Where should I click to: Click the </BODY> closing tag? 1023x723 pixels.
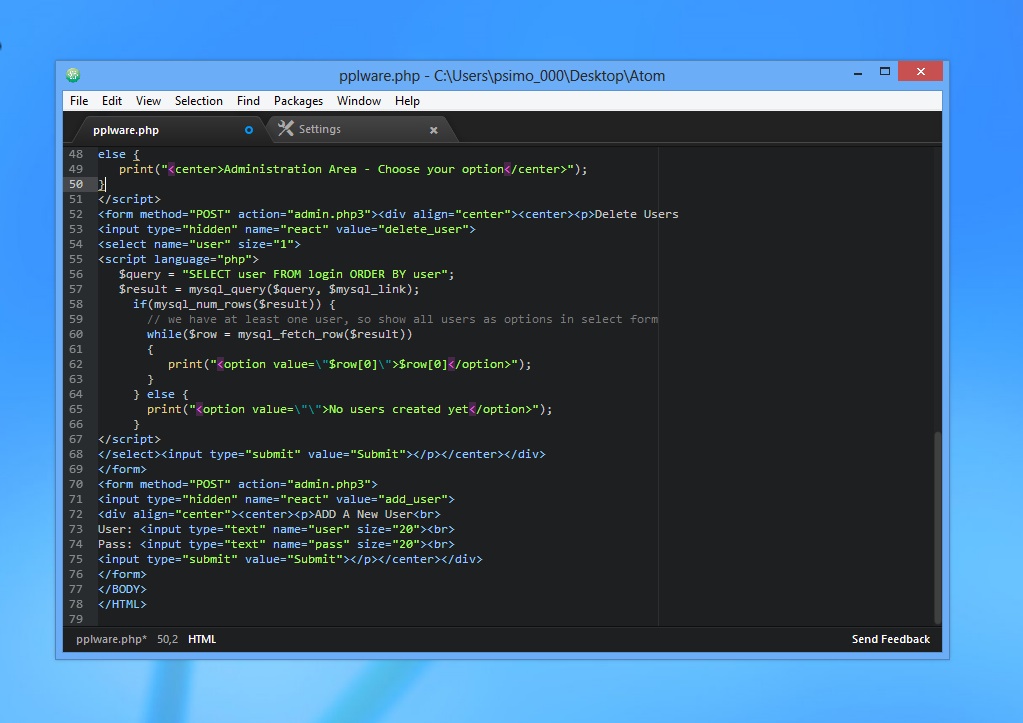click(122, 589)
